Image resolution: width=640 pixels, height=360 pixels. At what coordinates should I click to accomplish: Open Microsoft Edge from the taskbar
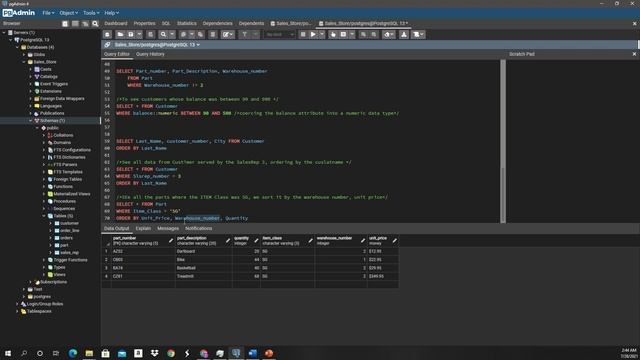pos(73,353)
